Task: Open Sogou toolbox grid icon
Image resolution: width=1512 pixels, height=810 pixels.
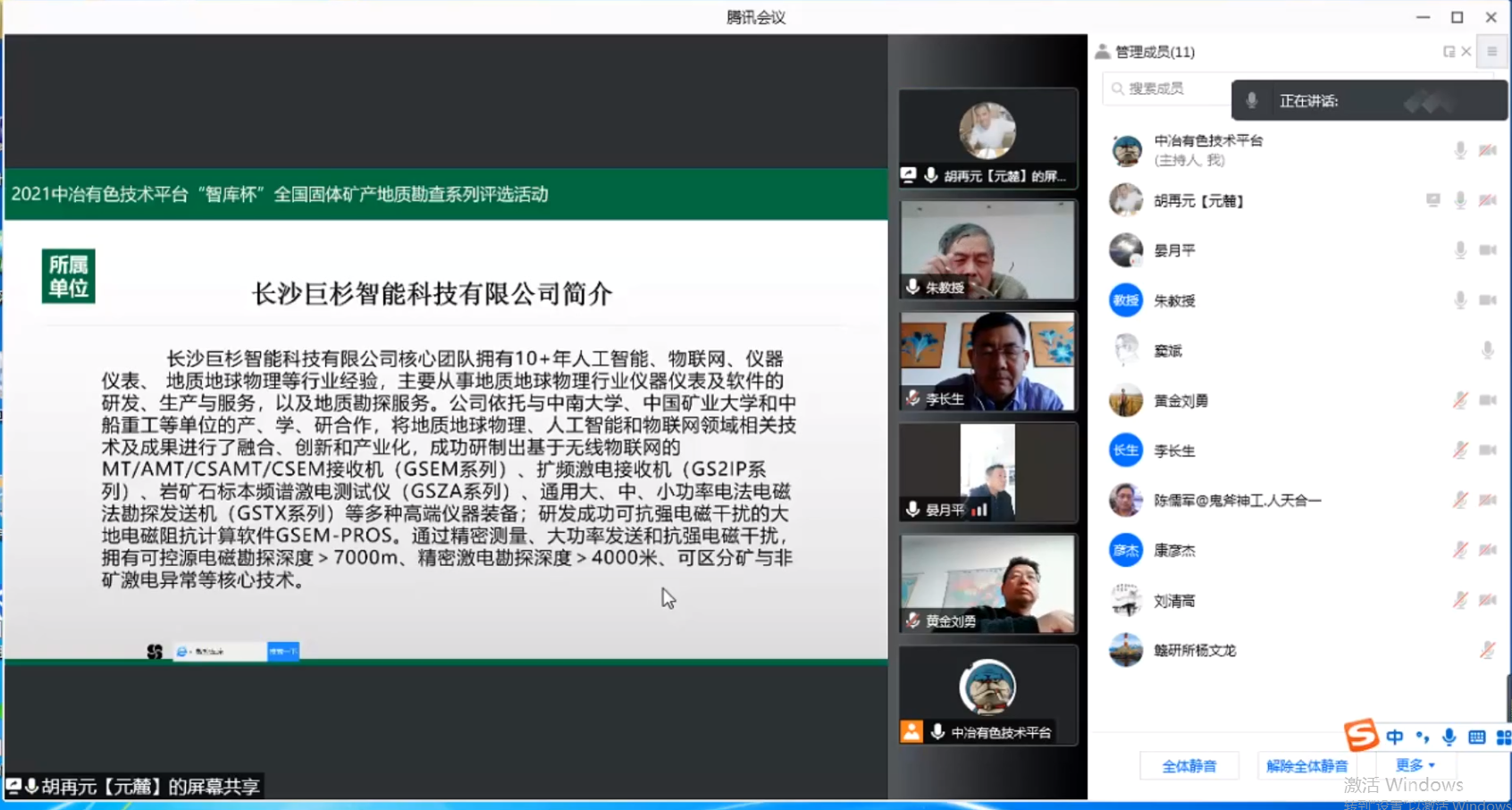Action: [x=1503, y=738]
